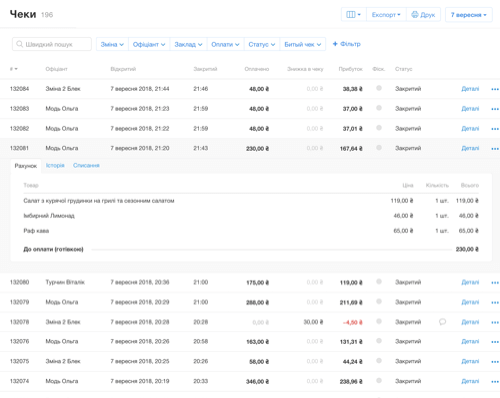Open the columns layout selector icon

click(x=354, y=15)
